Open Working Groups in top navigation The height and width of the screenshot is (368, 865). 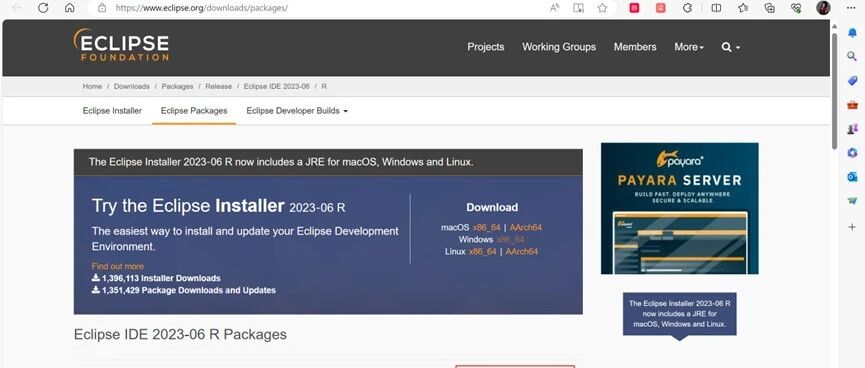[x=559, y=47]
